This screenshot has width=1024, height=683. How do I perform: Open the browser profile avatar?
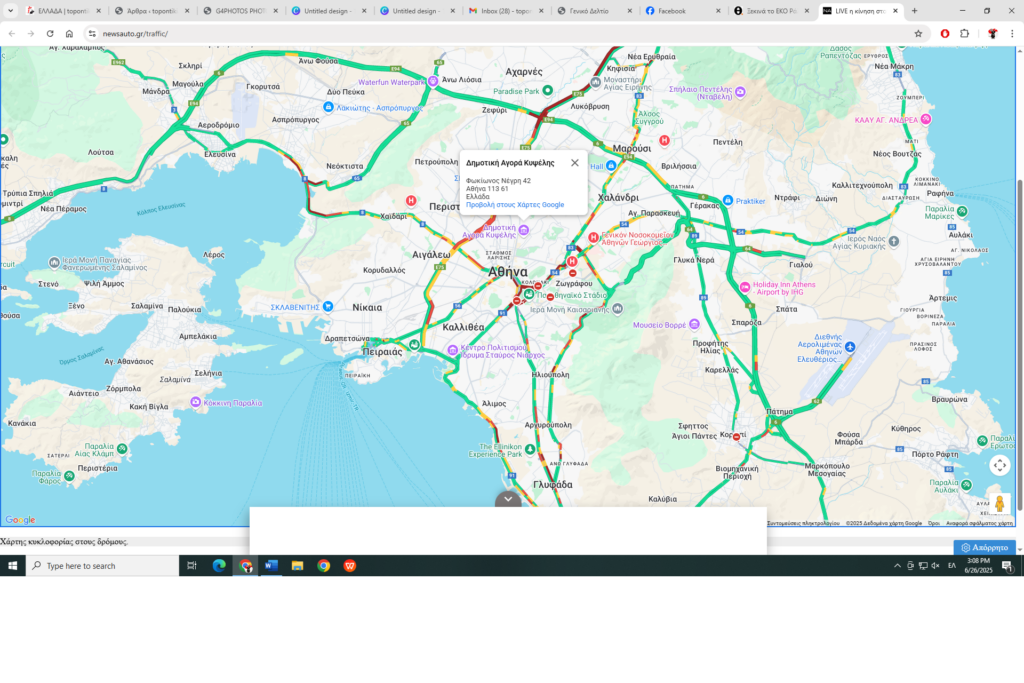pos(992,33)
